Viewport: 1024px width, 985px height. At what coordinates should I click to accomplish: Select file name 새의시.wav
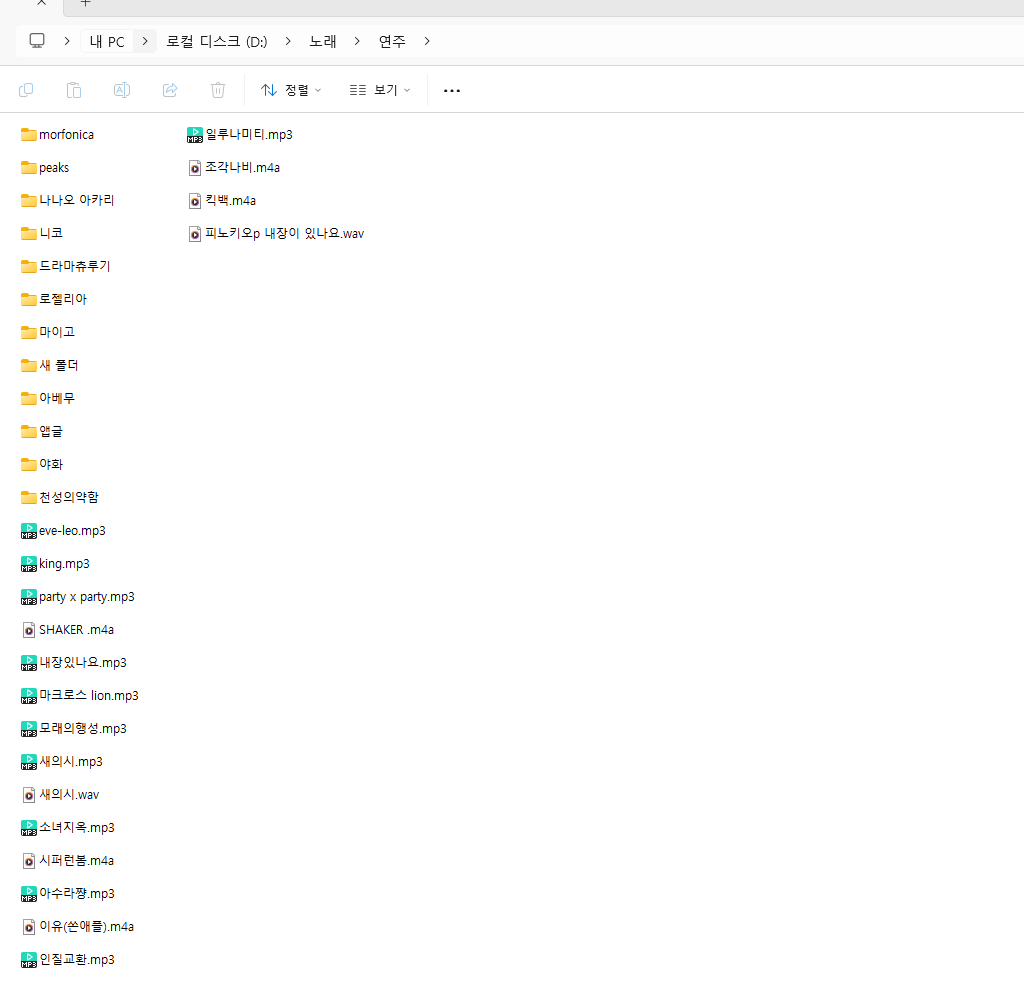69,795
